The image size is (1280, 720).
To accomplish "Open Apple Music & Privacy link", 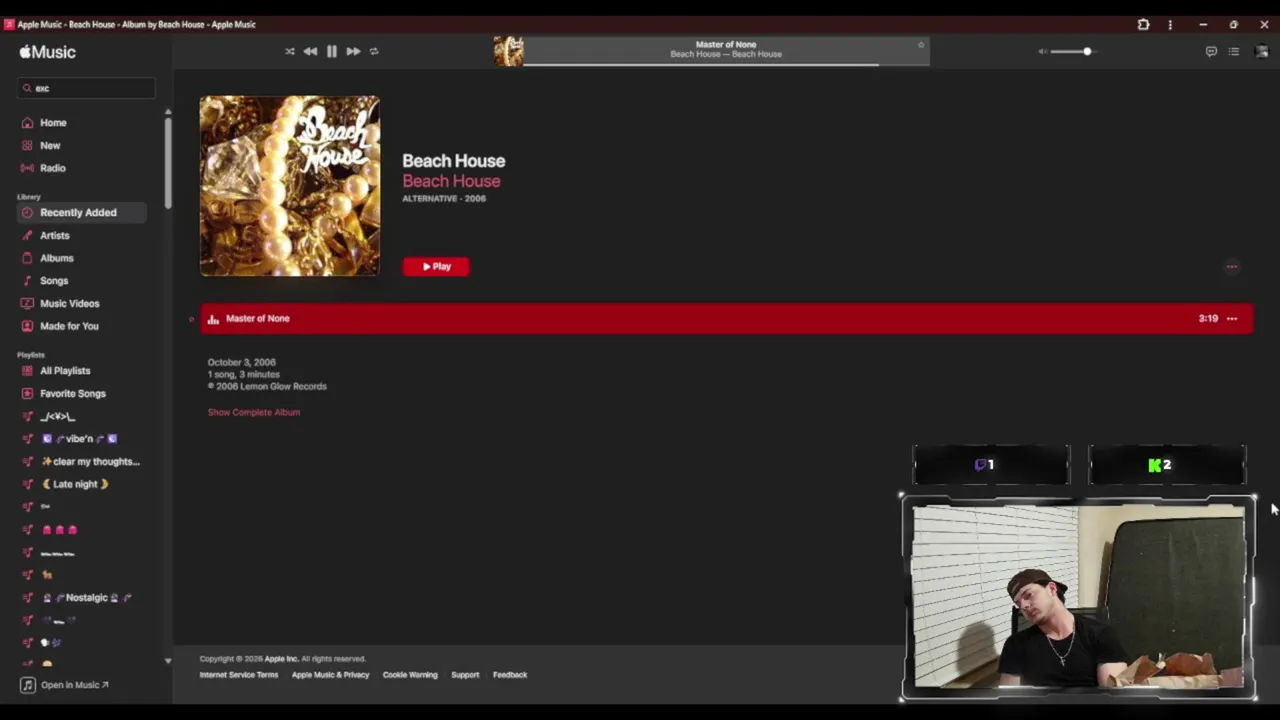I will (x=330, y=675).
